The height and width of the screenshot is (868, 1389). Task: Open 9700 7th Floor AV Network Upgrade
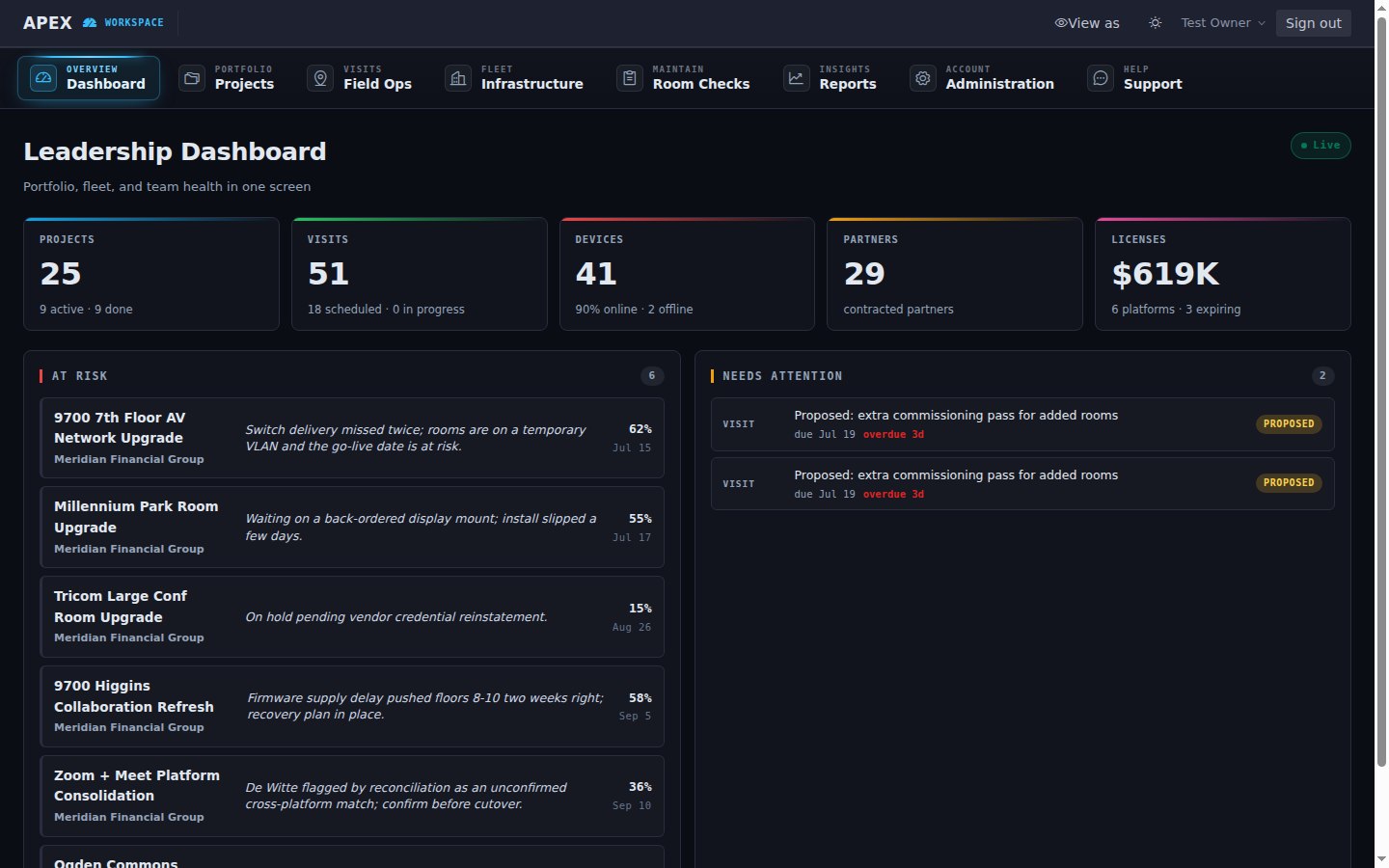pos(352,438)
